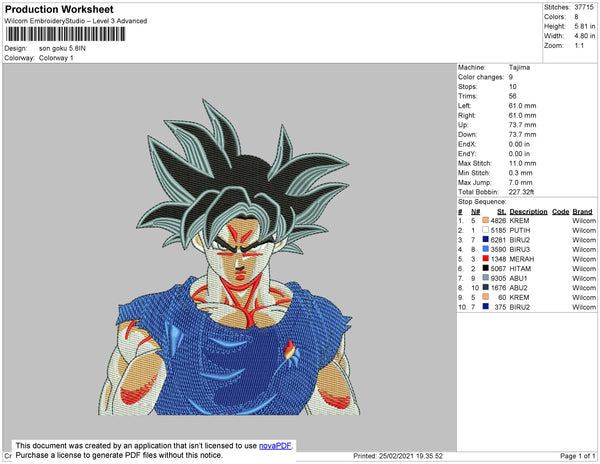The height and width of the screenshot is (464, 600).
Task: Click the orange swatch in stop row 9 (60 stitches)
Action: (486, 297)
